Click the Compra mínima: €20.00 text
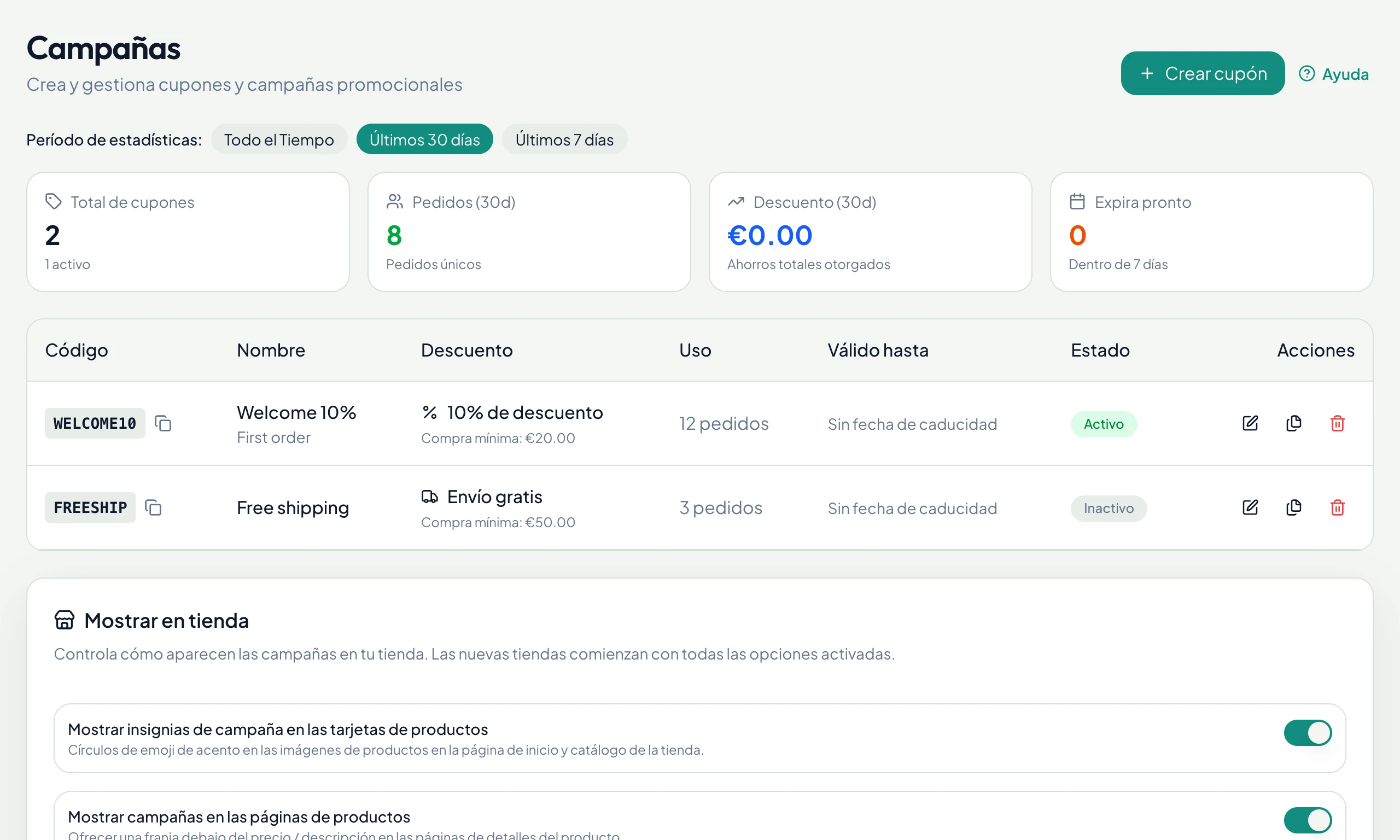This screenshot has width=1400, height=840. pos(498,438)
